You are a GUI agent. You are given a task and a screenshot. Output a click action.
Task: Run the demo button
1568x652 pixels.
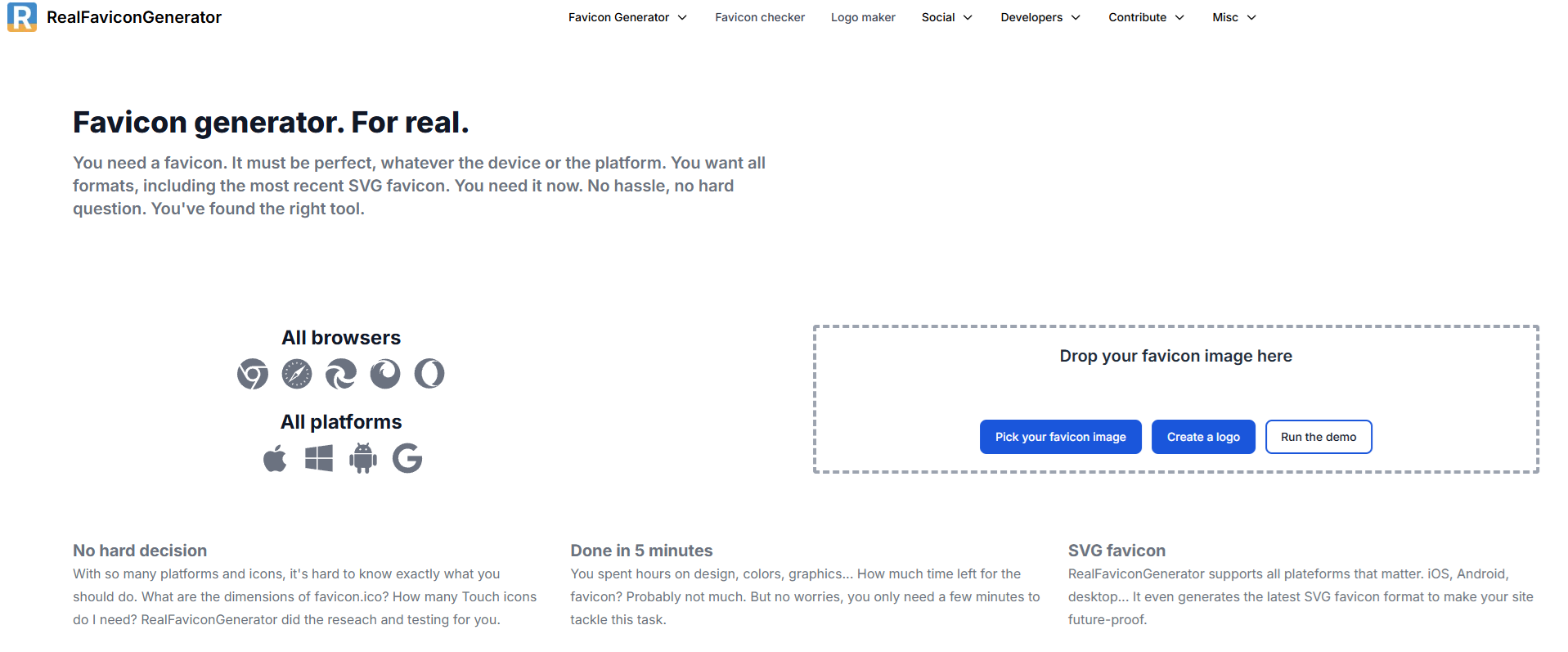pyautogui.click(x=1319, y=437)
